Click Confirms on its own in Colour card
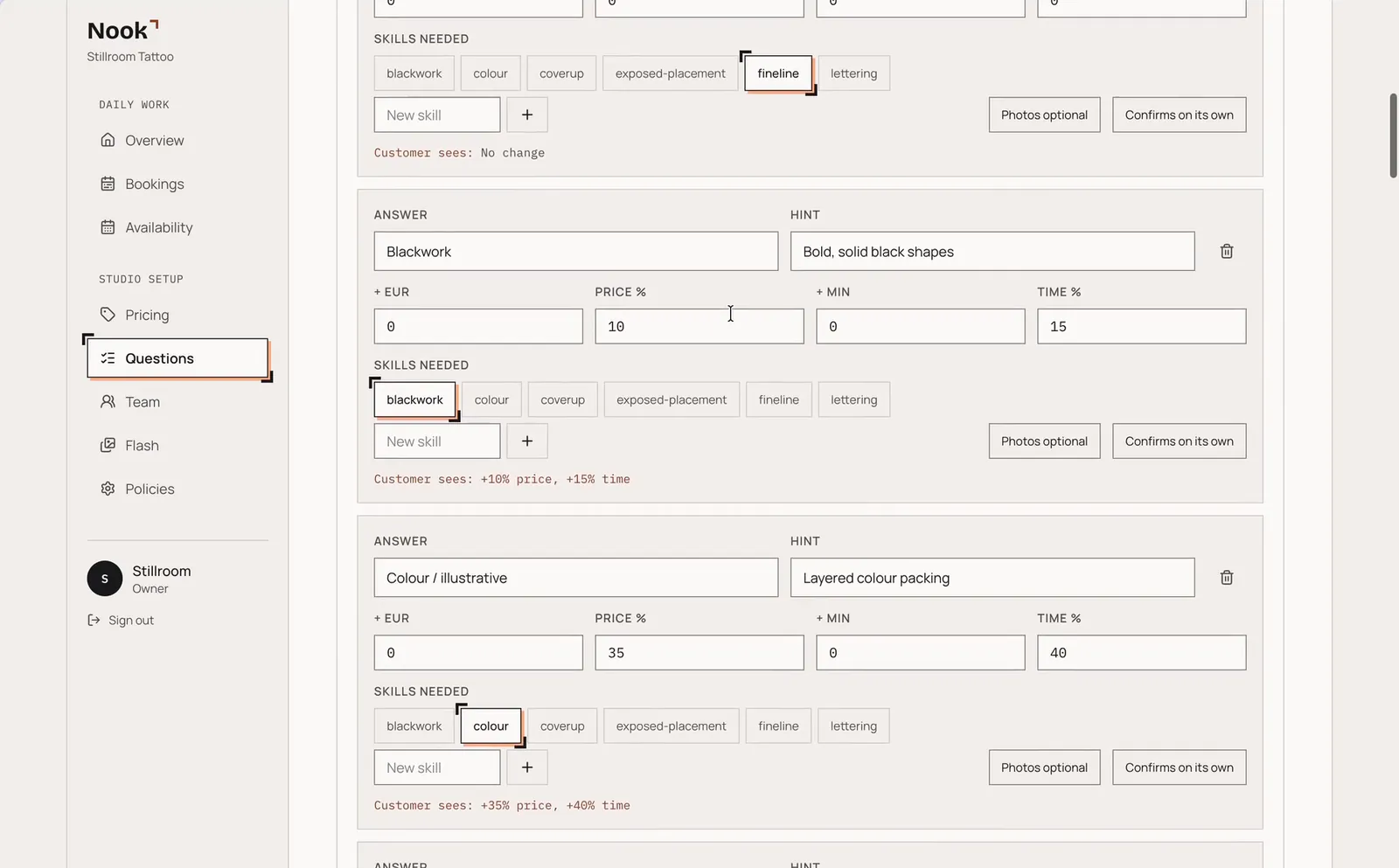Viewport: 1399px width, 868px height. pos(1180,767)
